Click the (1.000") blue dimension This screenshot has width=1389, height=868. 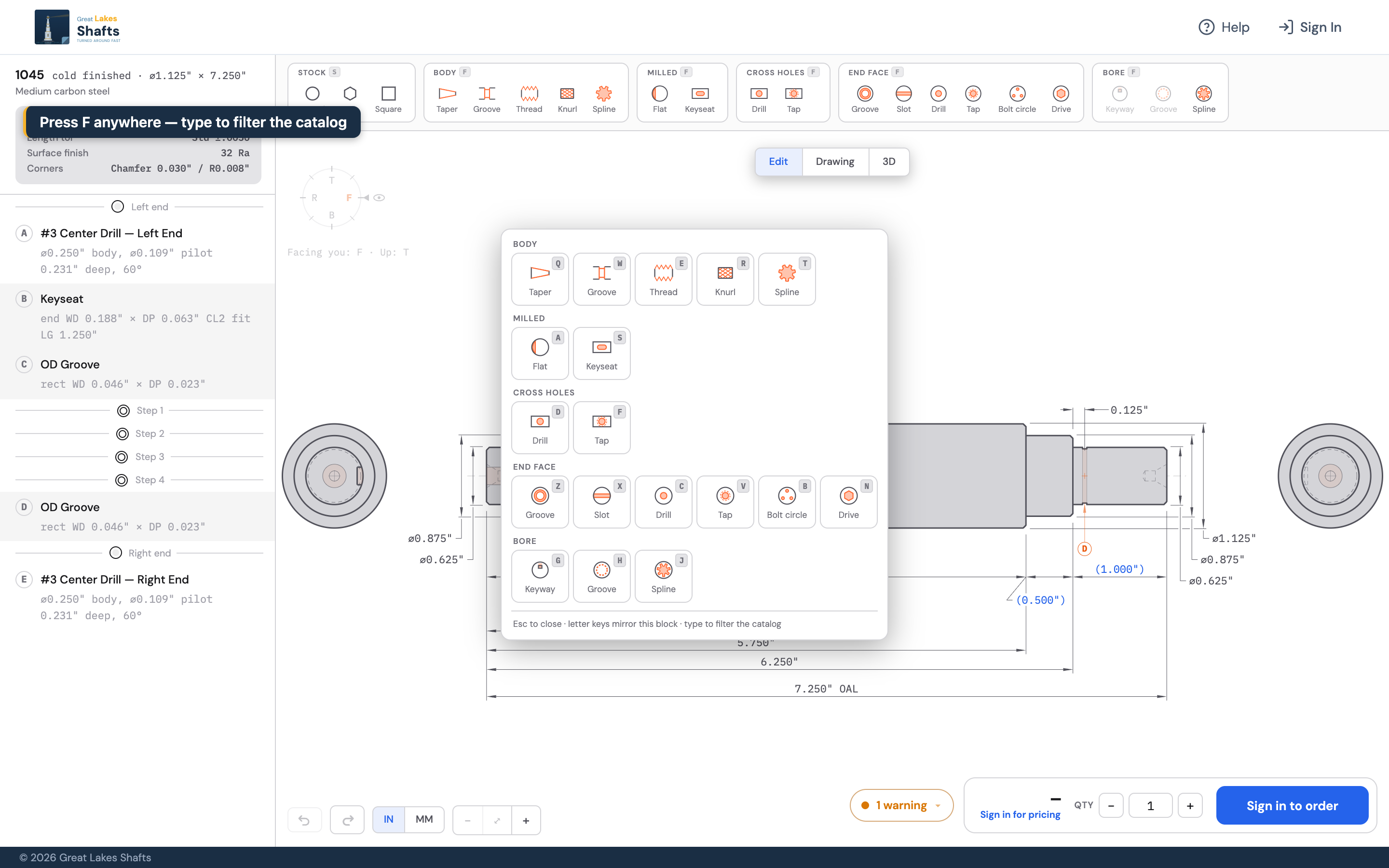(1119, 569)
